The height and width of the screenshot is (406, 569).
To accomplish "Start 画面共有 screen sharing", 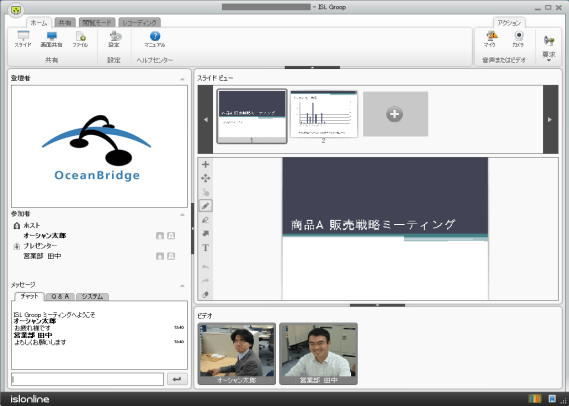I will (x=52, y=39).
